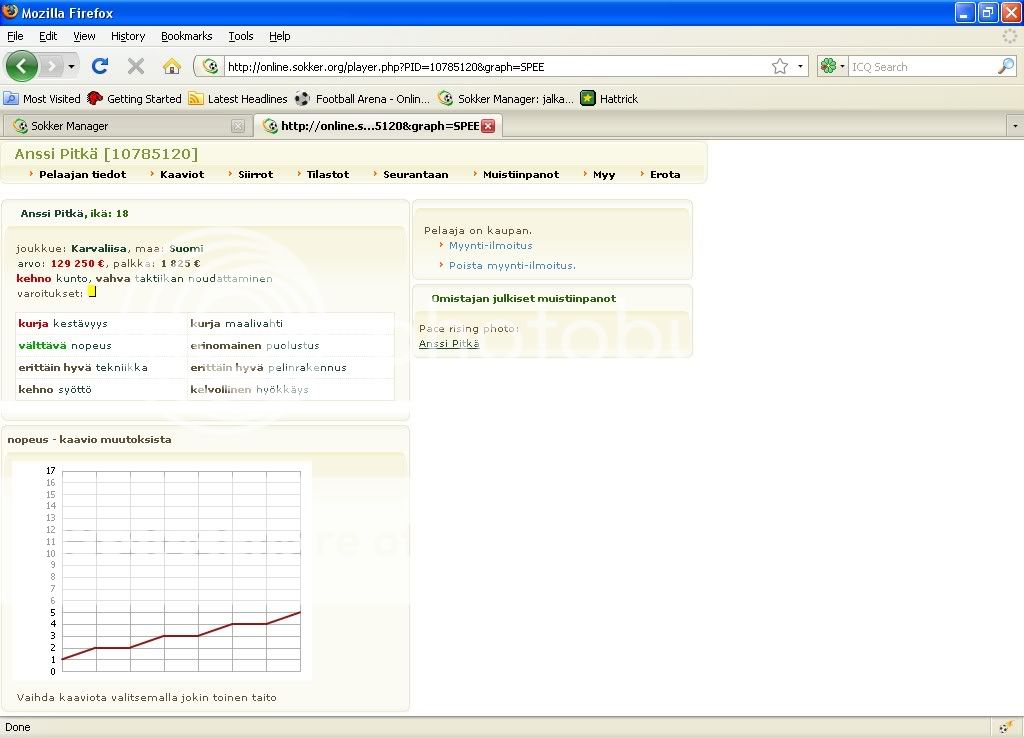The image size is (1024, 738).
Task: Open the Tools menu
Action: point(241,36)
